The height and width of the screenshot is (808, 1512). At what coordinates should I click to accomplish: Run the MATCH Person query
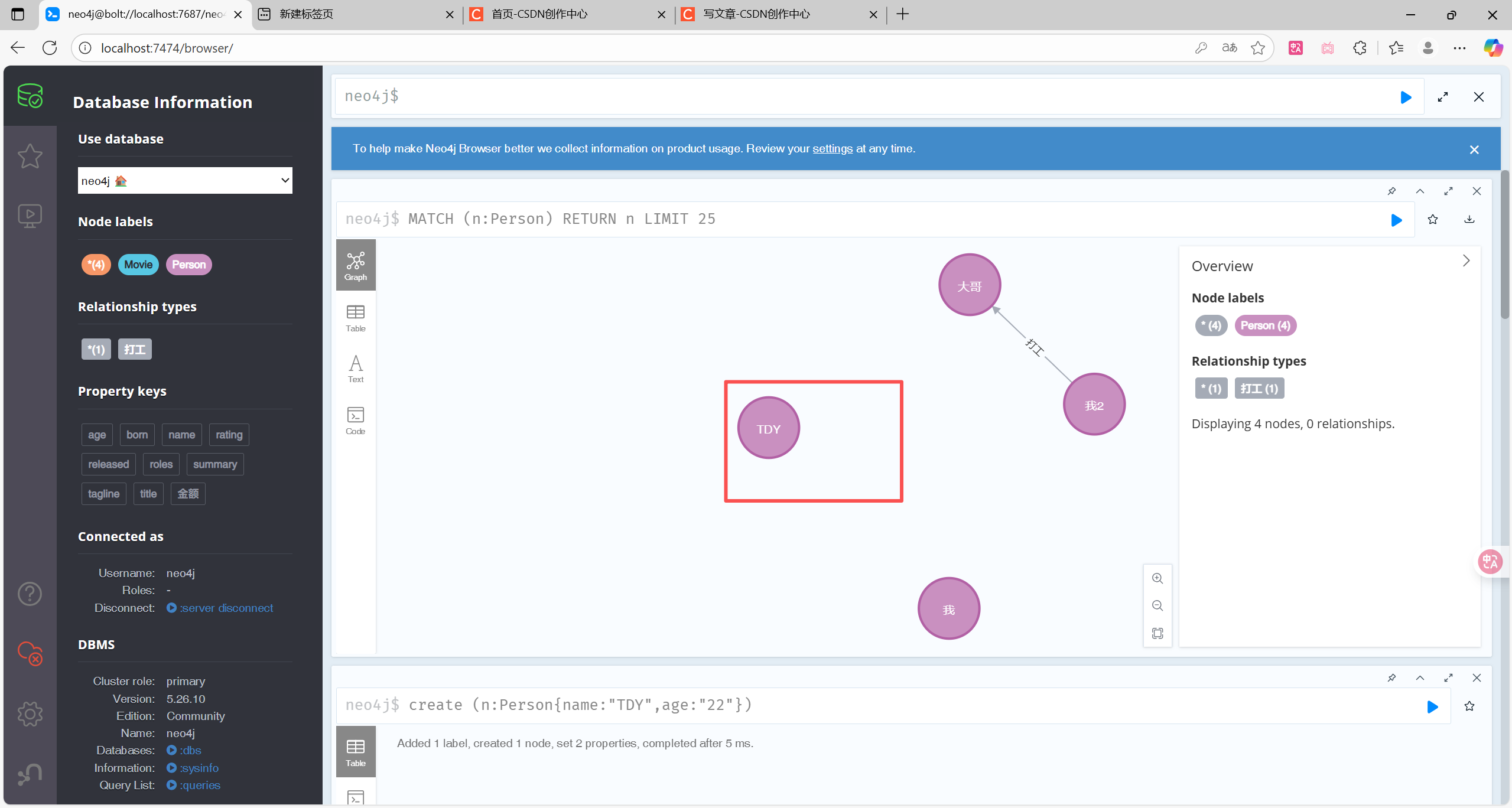pyautogui.click(x=1396, y=220)
